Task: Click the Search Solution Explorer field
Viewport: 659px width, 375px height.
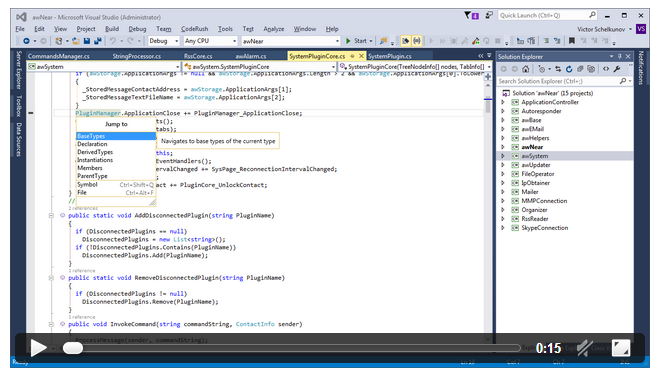Action: click(564, 81)
